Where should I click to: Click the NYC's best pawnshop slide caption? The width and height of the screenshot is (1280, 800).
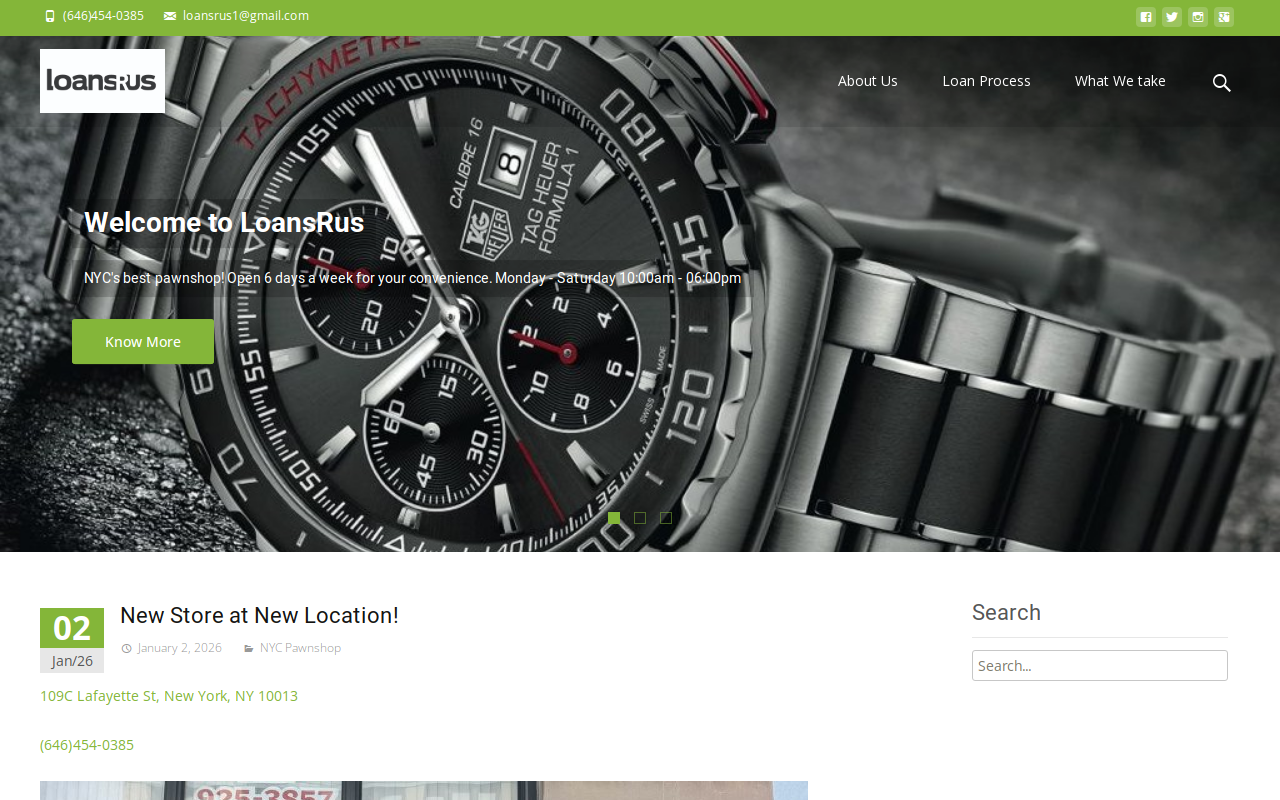pyautogui.click(x=413, y=278)
